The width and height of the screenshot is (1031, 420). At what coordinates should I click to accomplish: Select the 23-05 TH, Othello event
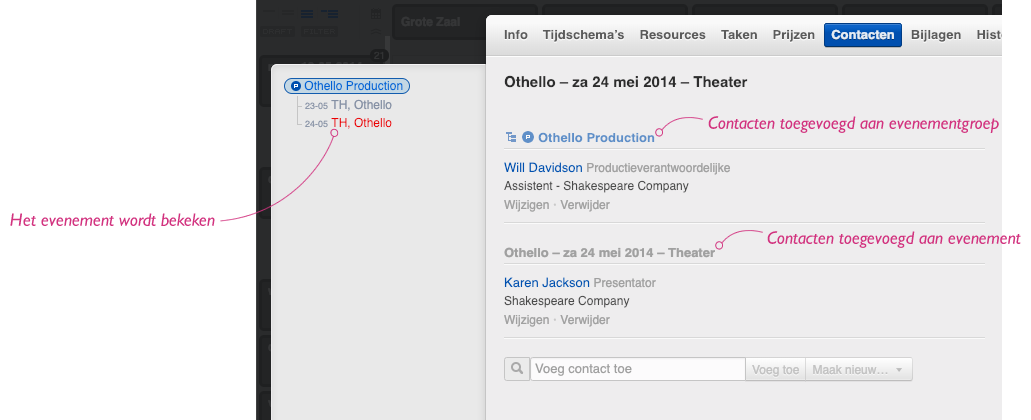tap(348, 105)
